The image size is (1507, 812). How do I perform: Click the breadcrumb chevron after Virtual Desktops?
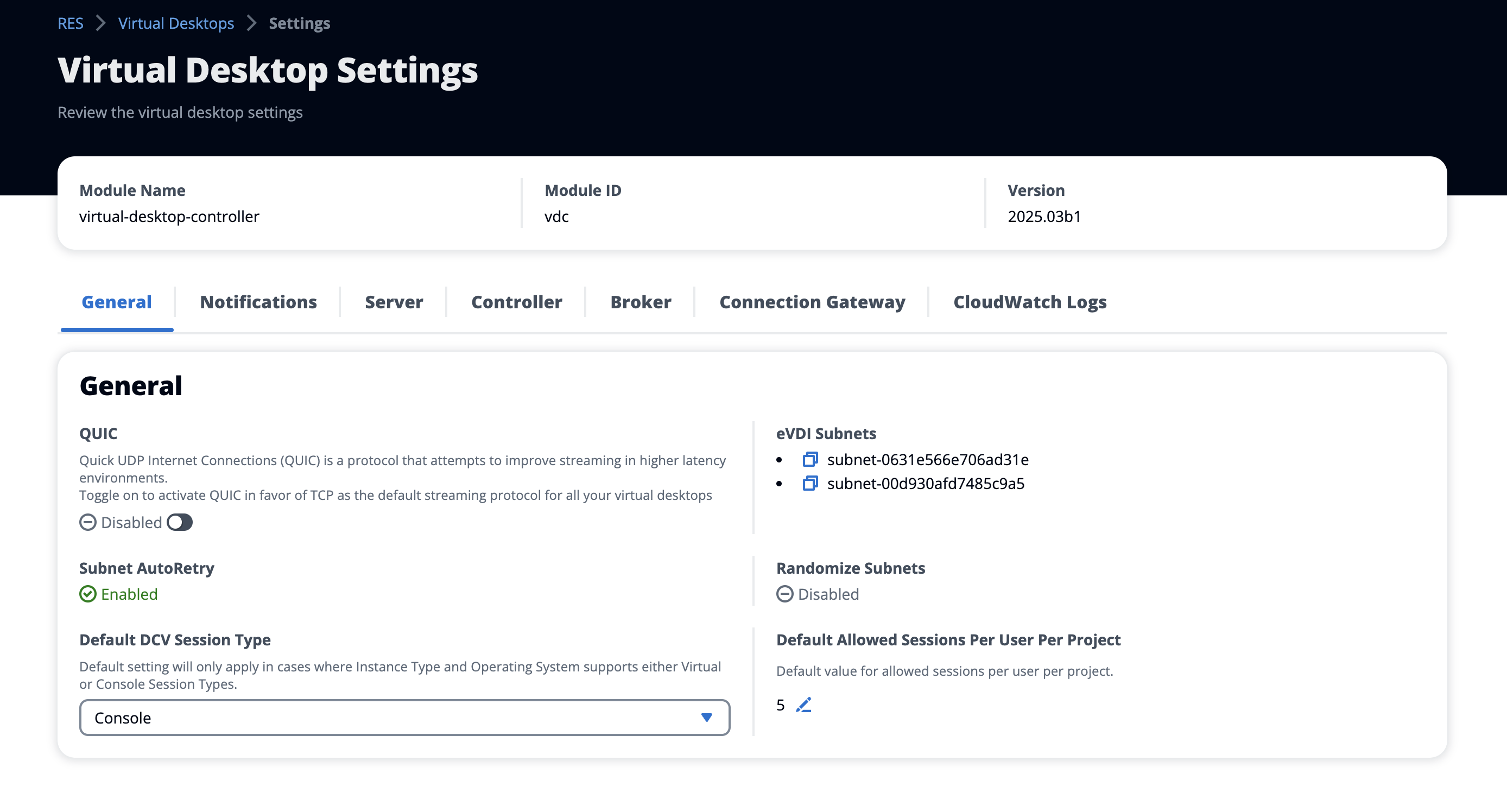[251, 23]
